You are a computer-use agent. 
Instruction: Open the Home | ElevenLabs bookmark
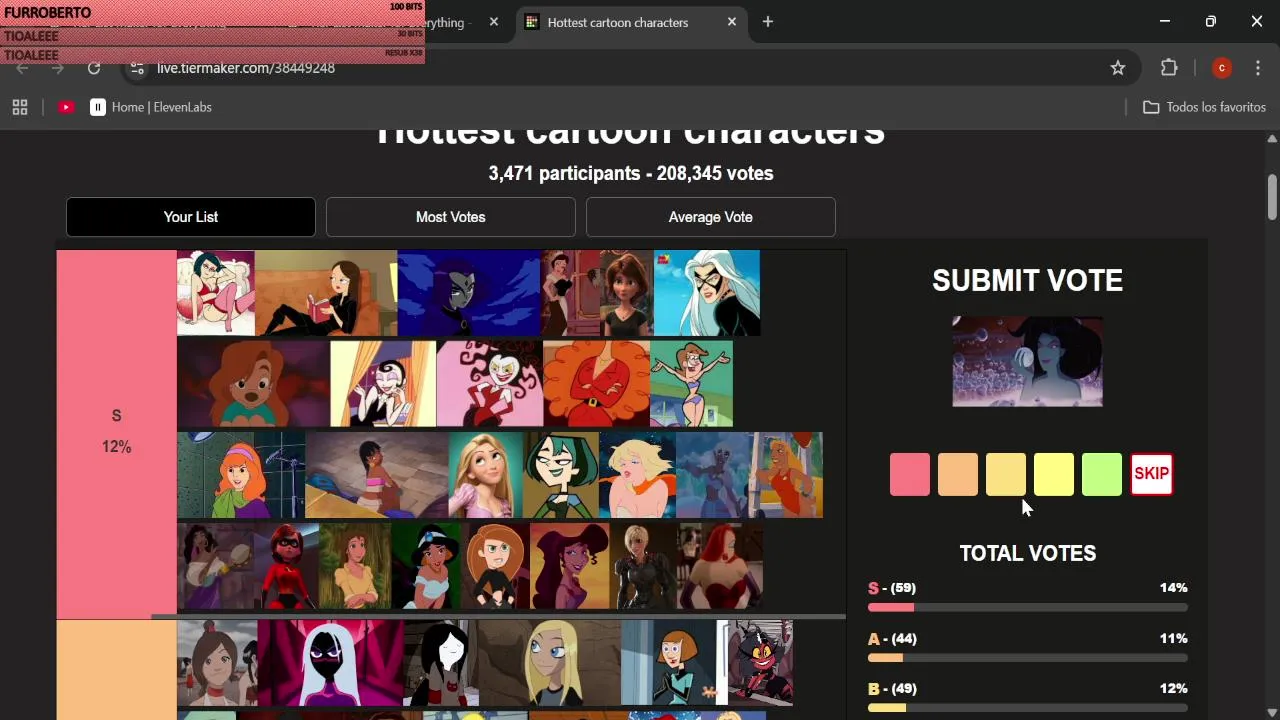point(151,107)
